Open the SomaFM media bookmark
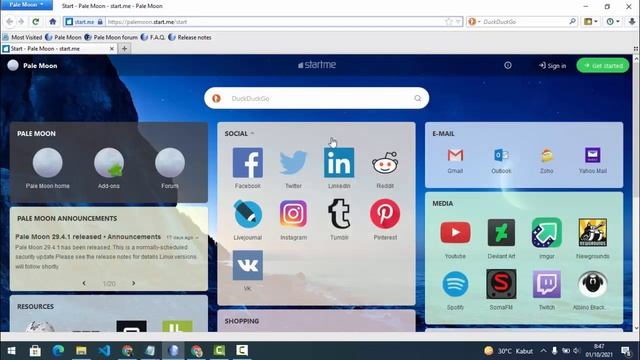 point(501,284)
